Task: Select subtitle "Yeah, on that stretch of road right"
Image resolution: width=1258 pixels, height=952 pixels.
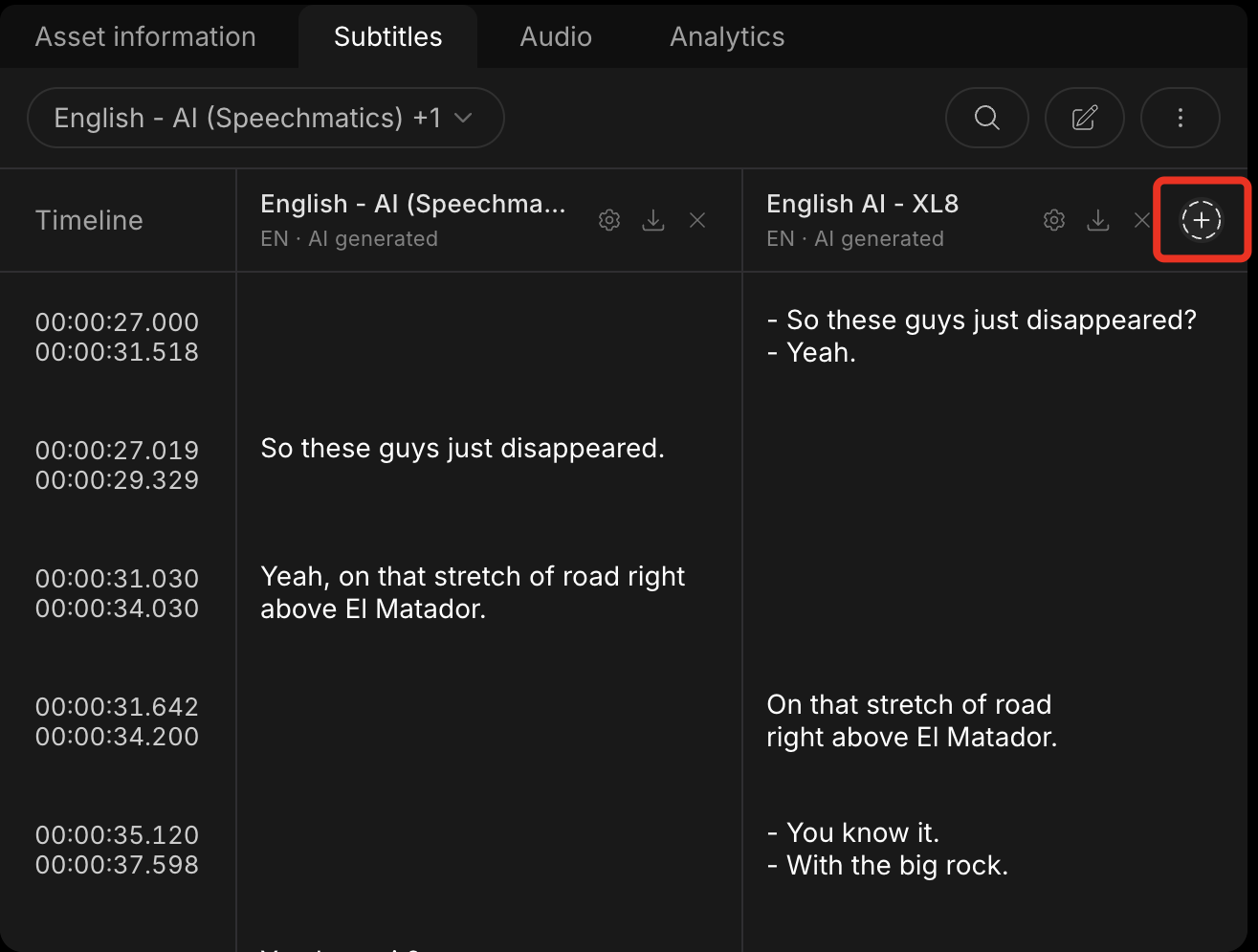Action: (x=473, y=576)
